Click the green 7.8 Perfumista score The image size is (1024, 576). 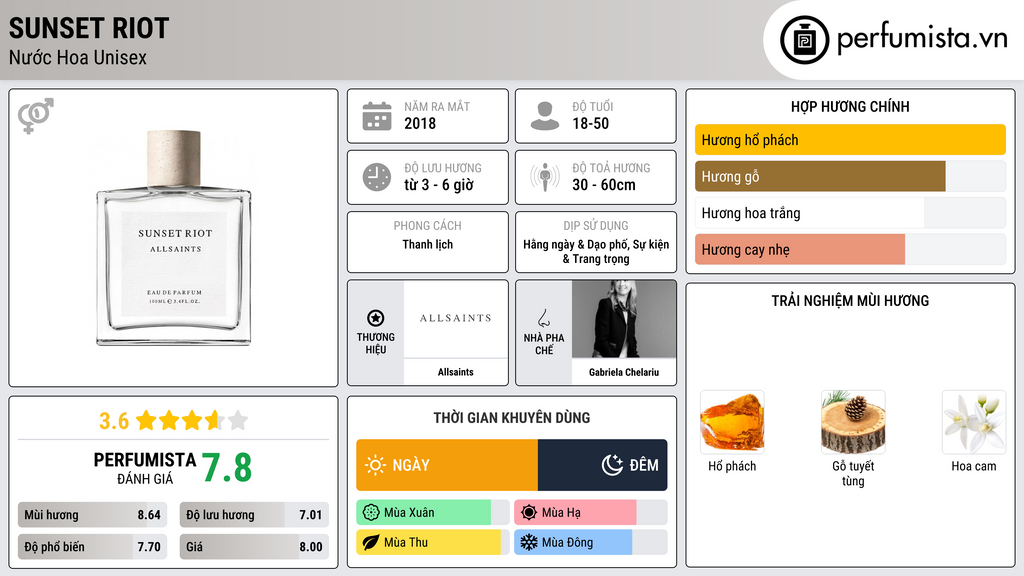tap(227, 468)
